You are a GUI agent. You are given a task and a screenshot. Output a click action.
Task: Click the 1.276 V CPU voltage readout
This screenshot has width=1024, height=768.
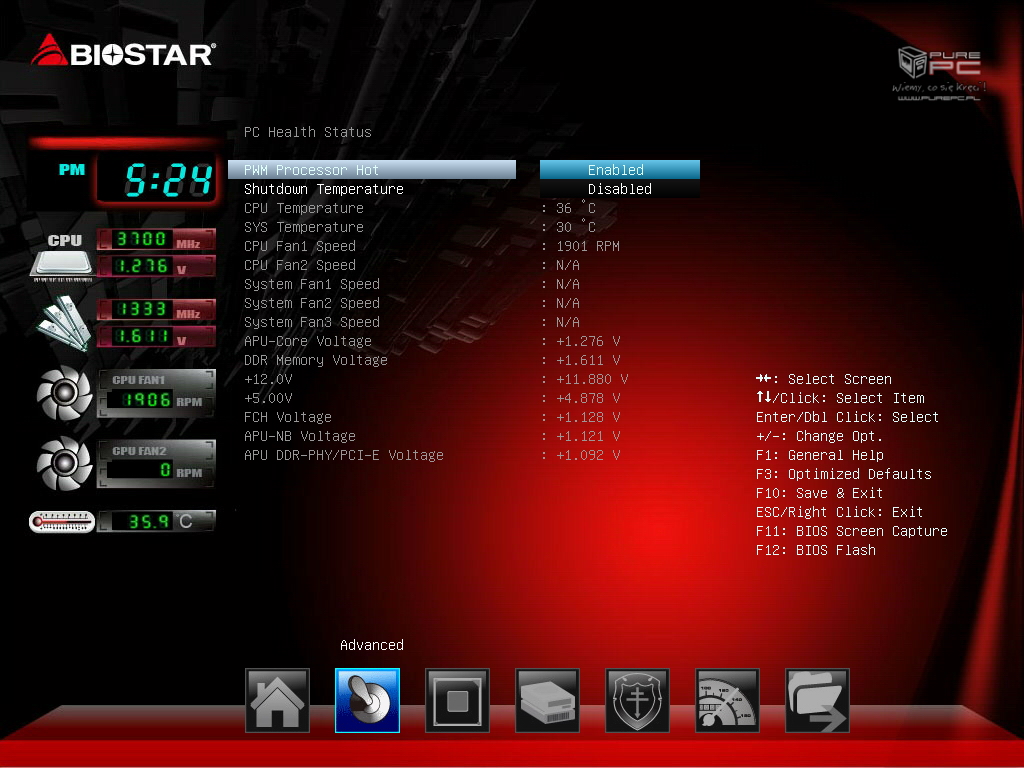point(157,266)
